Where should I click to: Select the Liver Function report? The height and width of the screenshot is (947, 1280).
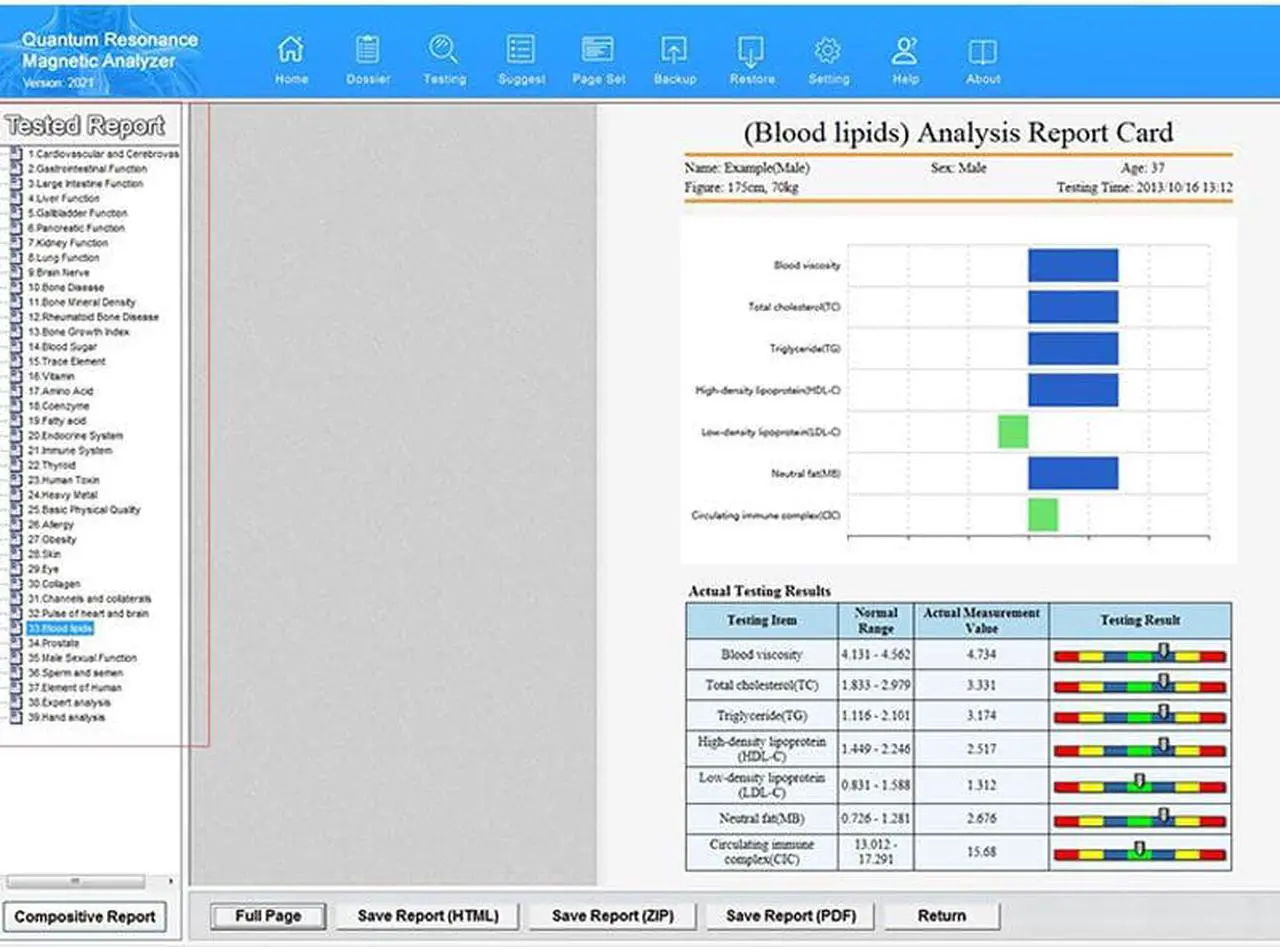coord(64,199)
